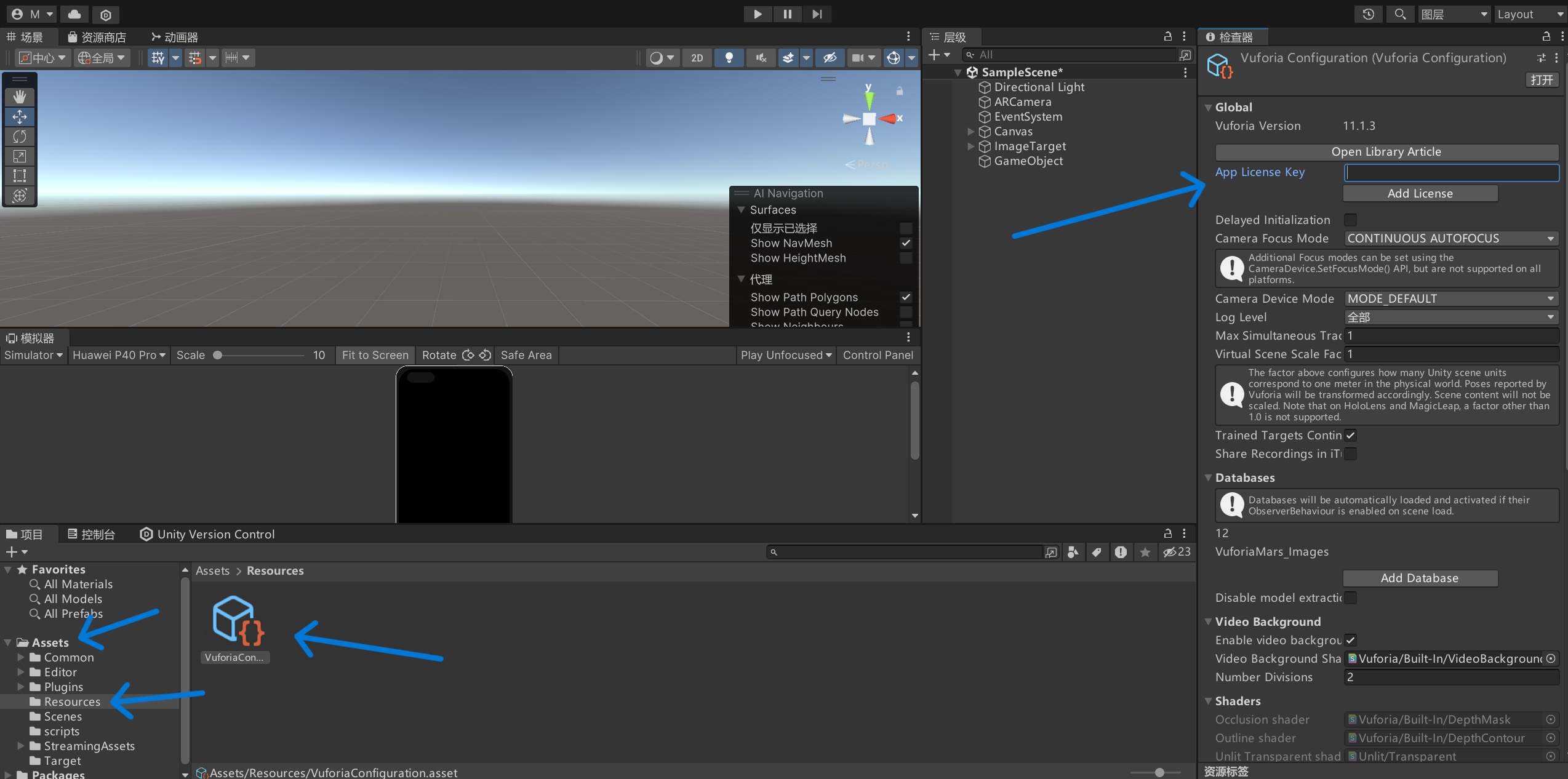Open Log Level dropdown
Viewport: 1568px width, 779px height.
coord(1451,317)
